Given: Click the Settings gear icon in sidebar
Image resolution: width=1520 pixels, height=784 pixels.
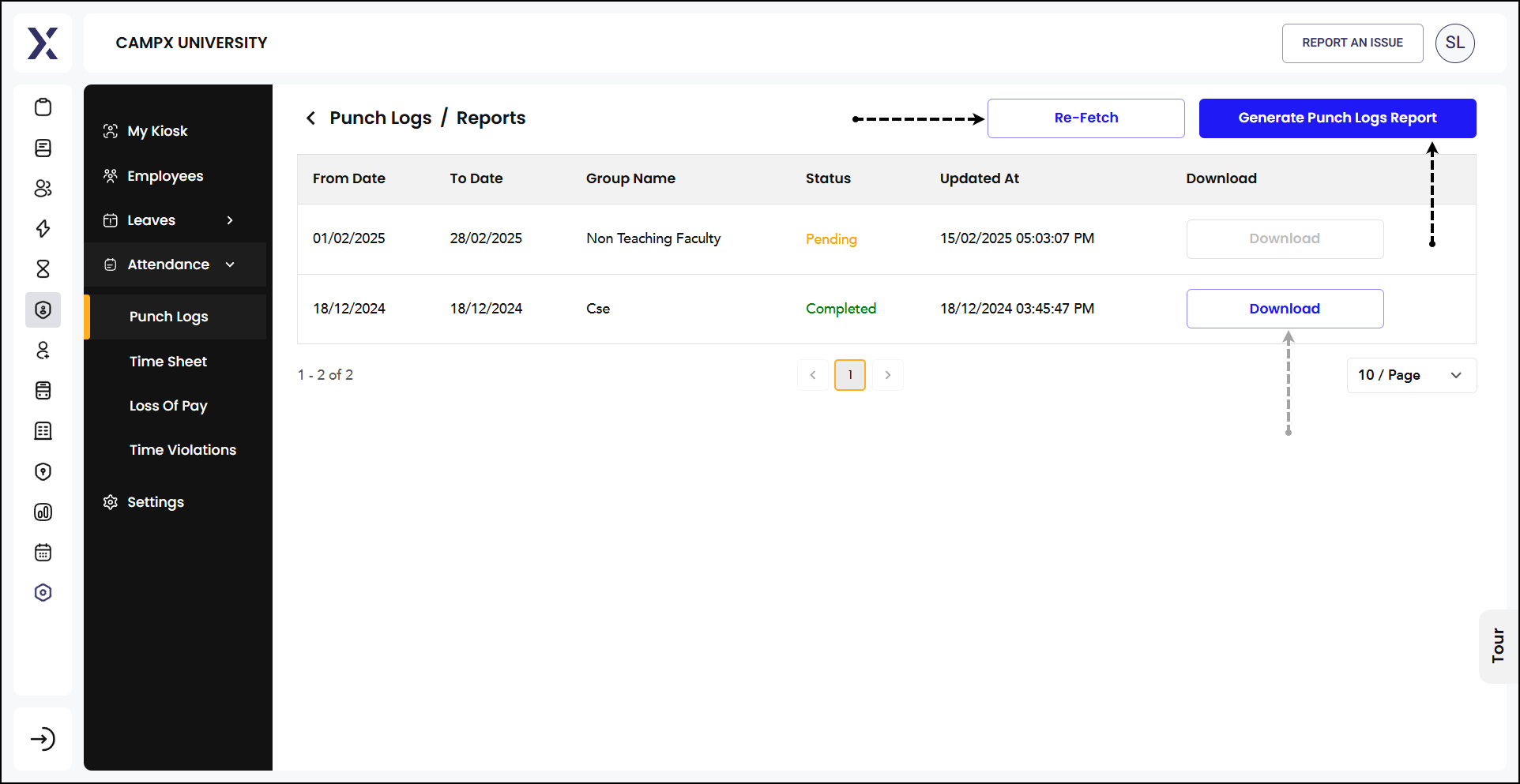Looking at the screenshot, I should (x=111, y=502).
